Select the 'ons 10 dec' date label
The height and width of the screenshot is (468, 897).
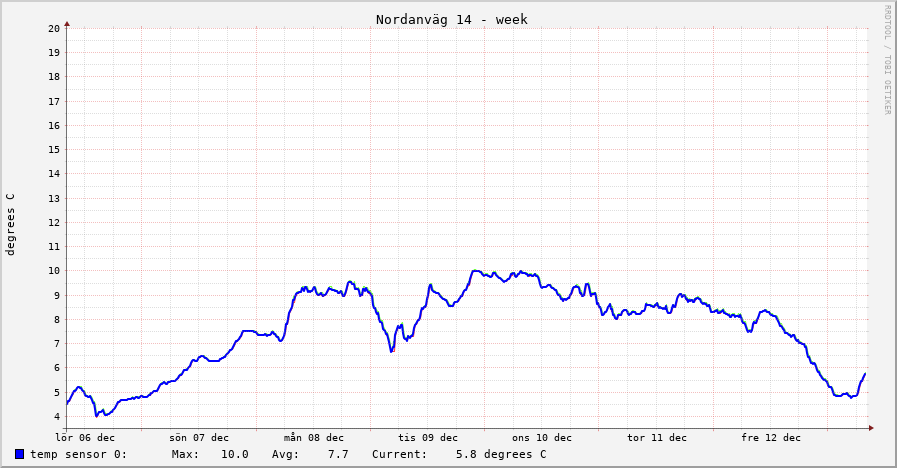(x=542, y=437)
